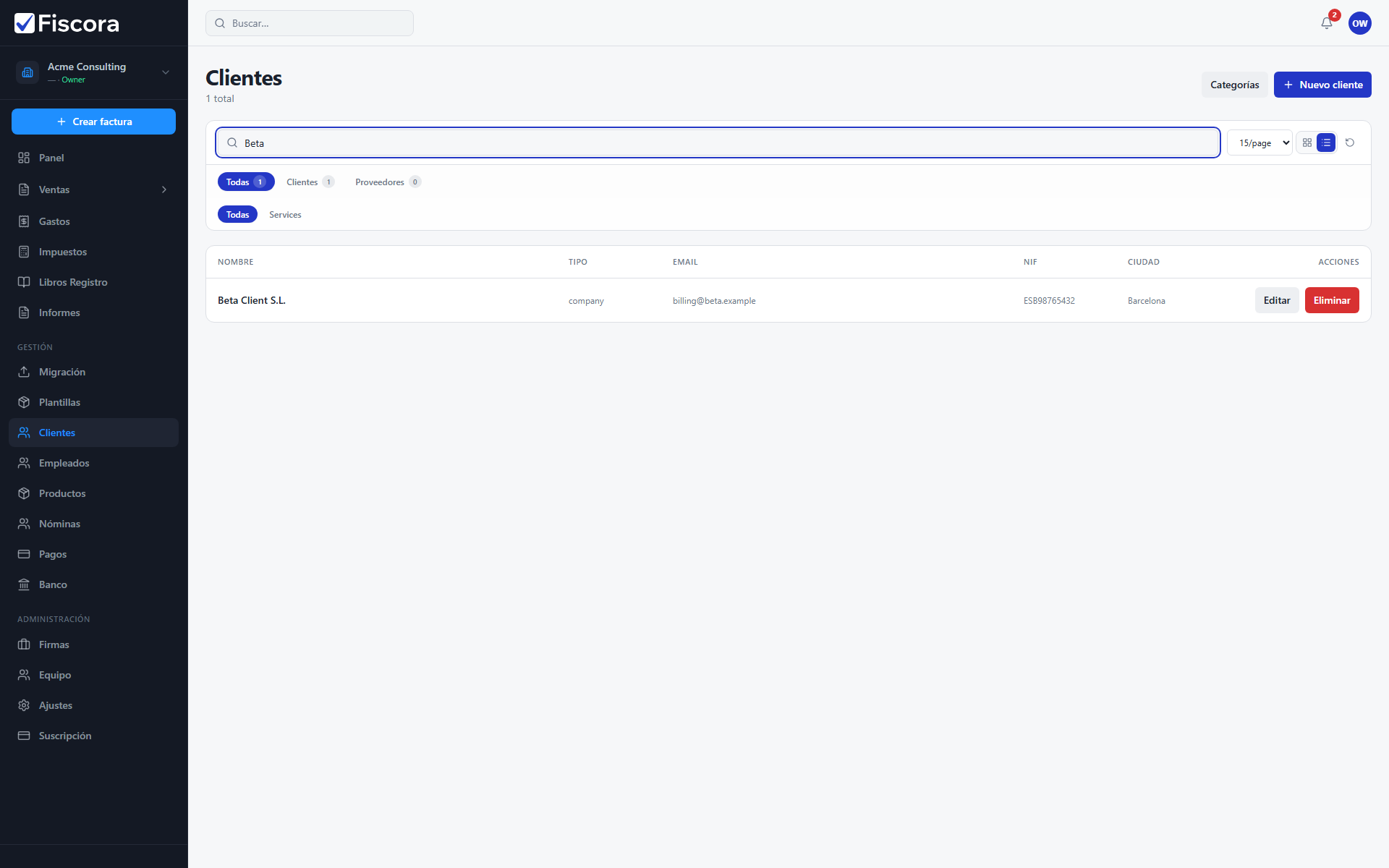Viewport: 1389px width, 868px height.
Task: Open Libros Registro book icon
Action: (24, 282)
